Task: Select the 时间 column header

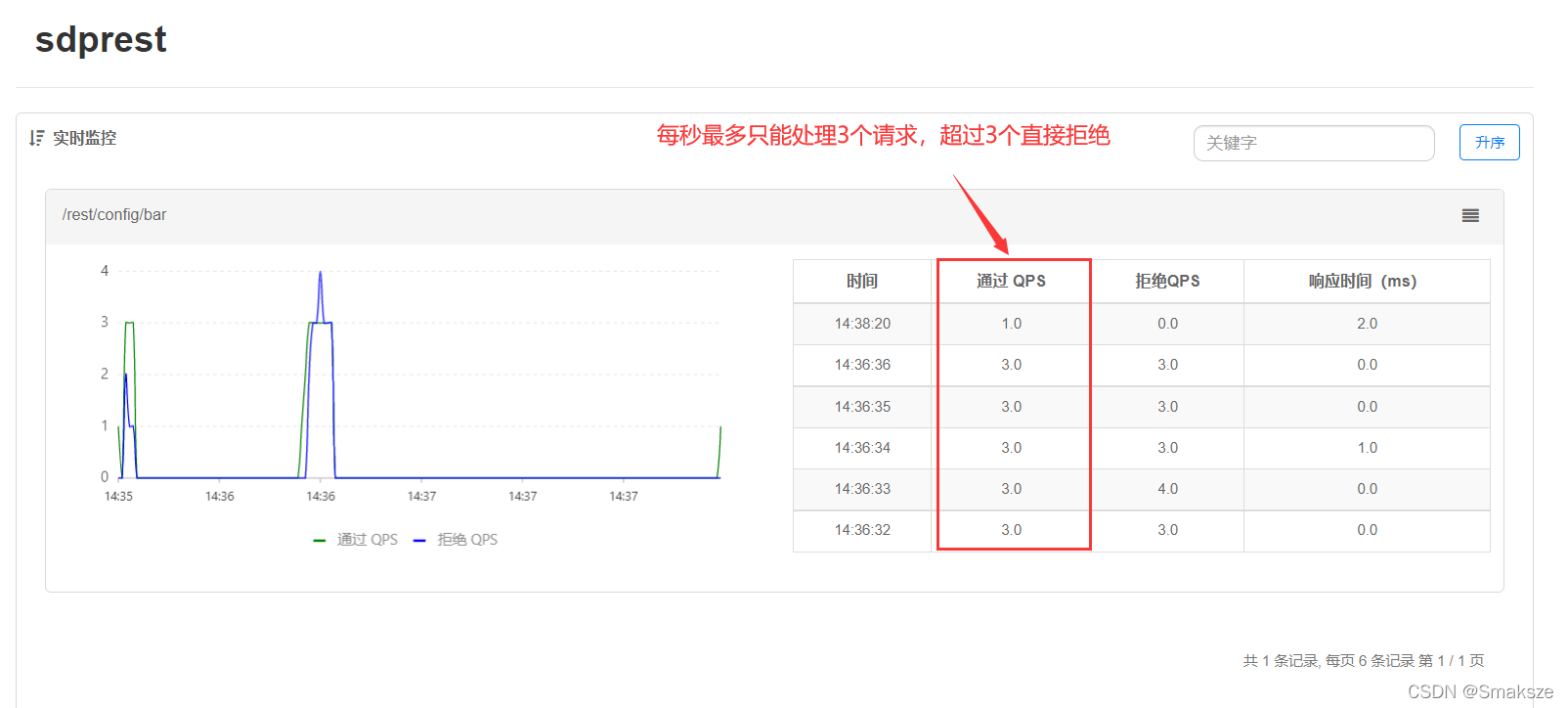Action: (x=862, y=282)
